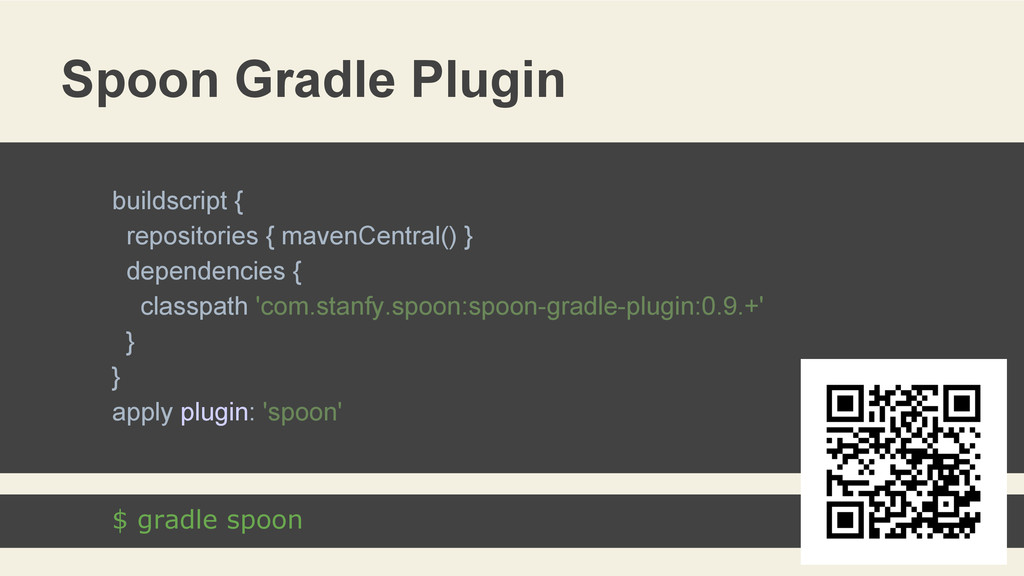Click the closing brace under classpath line
1024x576 pixels.
coord(130,341)
